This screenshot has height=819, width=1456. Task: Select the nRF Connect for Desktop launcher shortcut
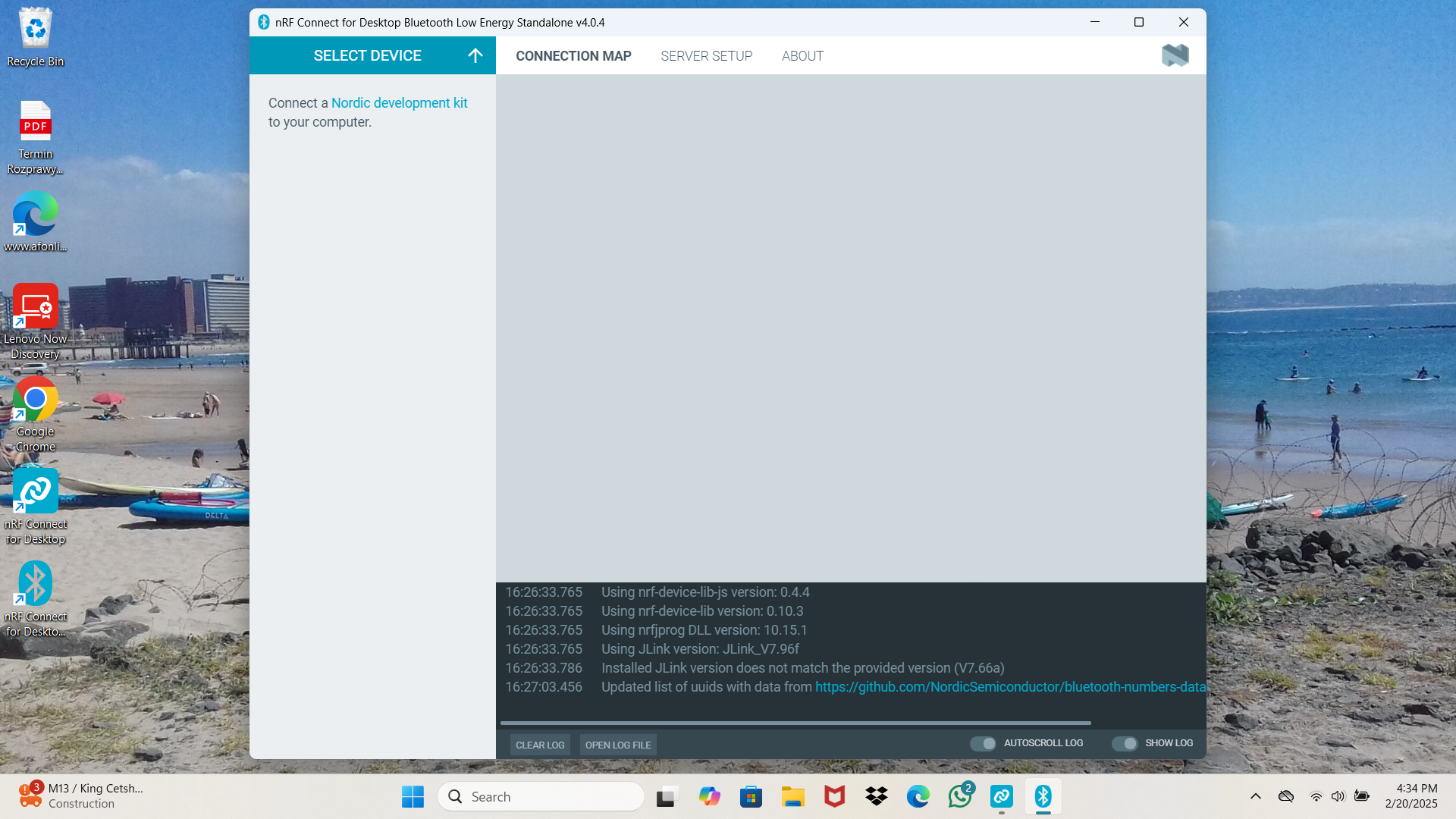click(35, 507)
